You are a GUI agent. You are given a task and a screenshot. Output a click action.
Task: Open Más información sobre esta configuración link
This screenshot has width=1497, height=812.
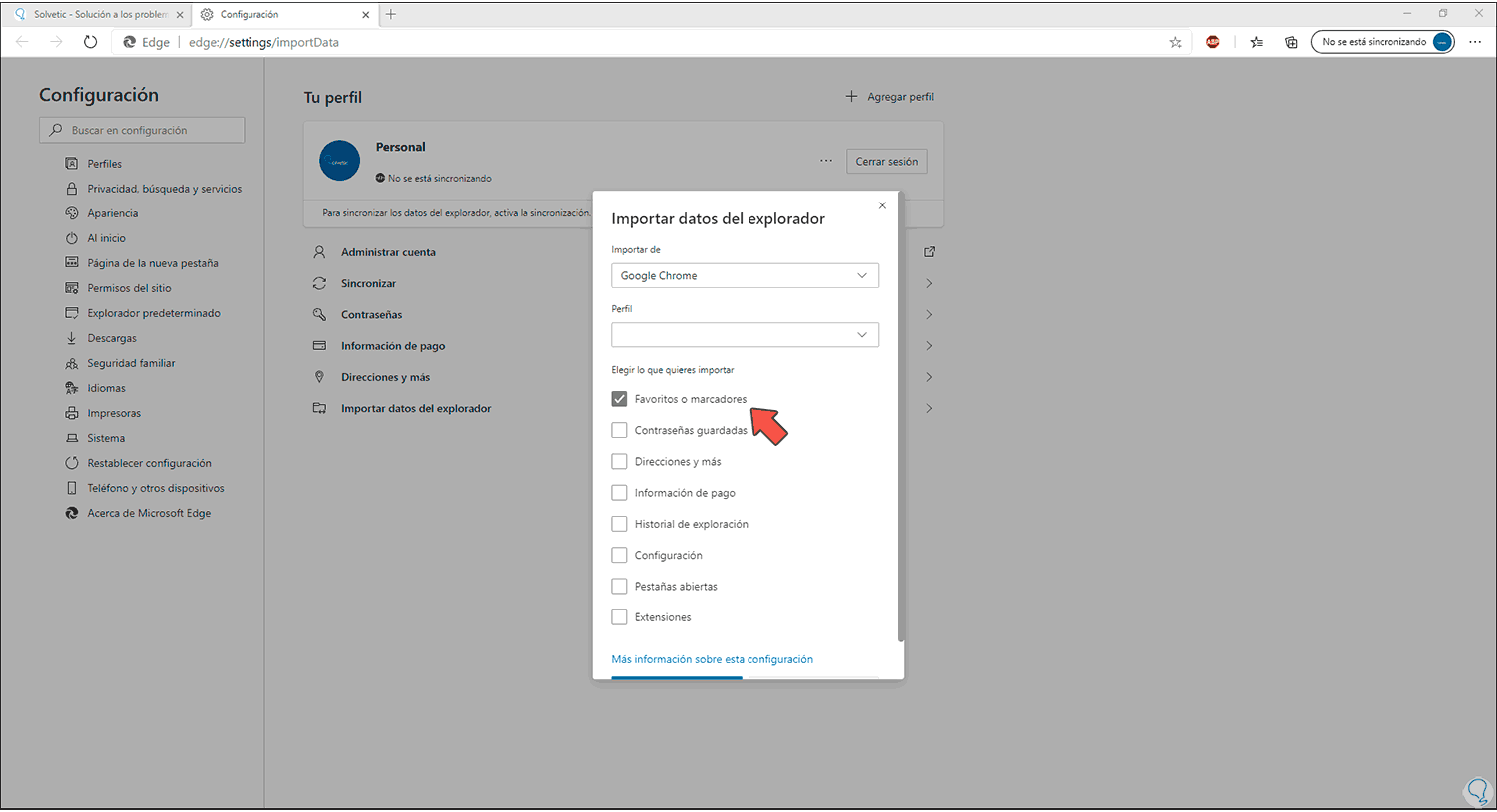[712, 659]
